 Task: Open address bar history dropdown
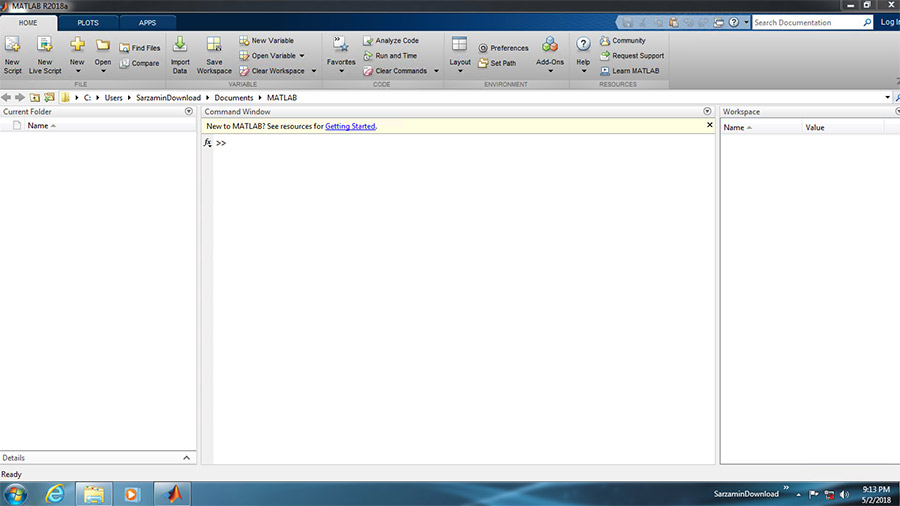(x=887, y=98)
